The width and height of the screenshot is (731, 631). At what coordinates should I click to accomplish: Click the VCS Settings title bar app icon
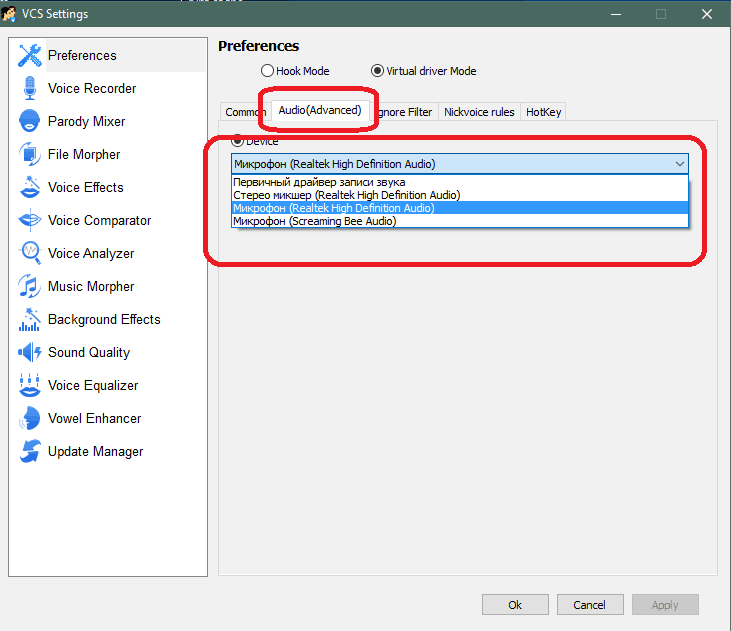9,13
